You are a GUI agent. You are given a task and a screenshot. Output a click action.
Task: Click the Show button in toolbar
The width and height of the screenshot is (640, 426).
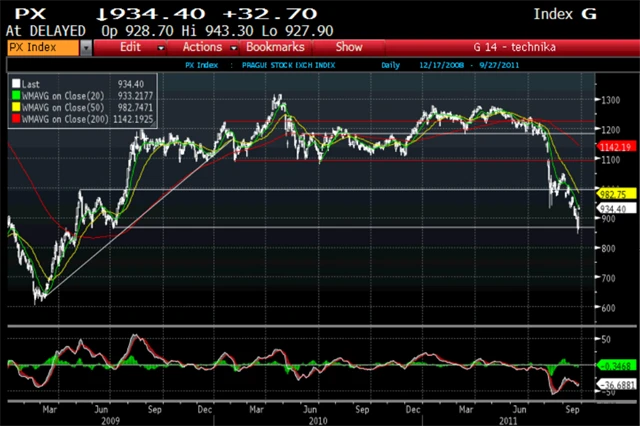349,47
